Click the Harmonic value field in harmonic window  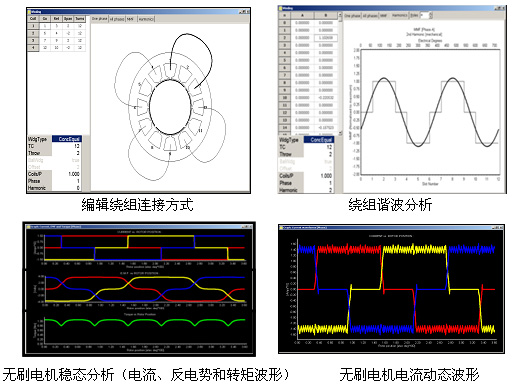click(319, 190)
